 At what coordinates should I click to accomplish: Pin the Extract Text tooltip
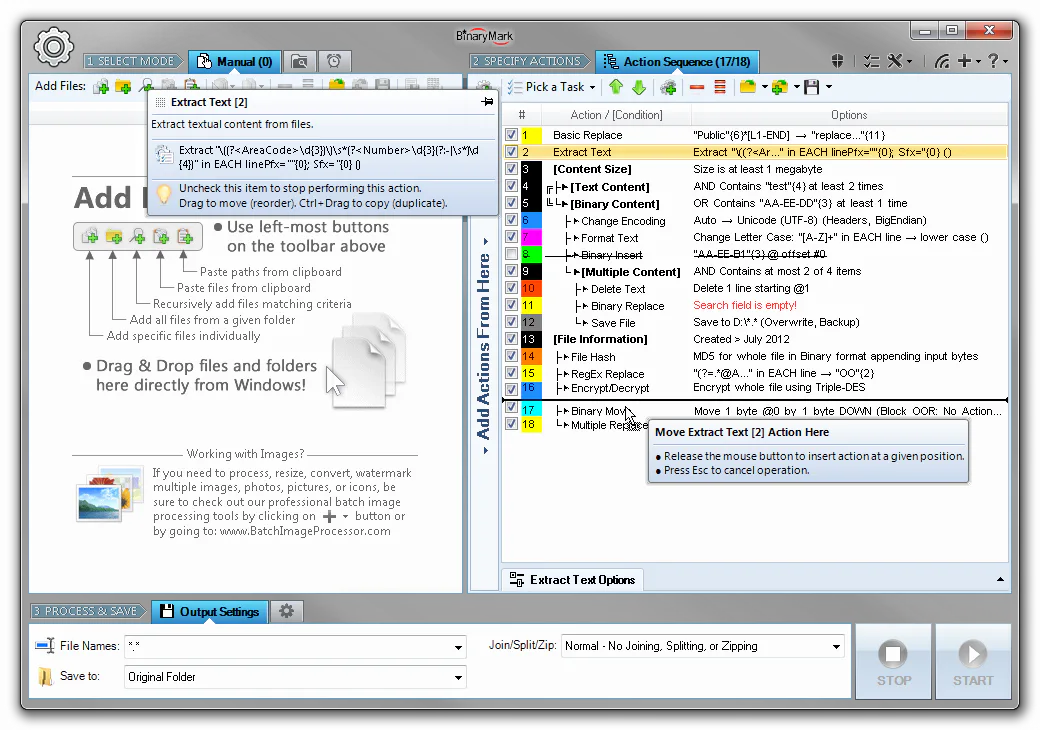pyautogui.click(x=488, y=101)
